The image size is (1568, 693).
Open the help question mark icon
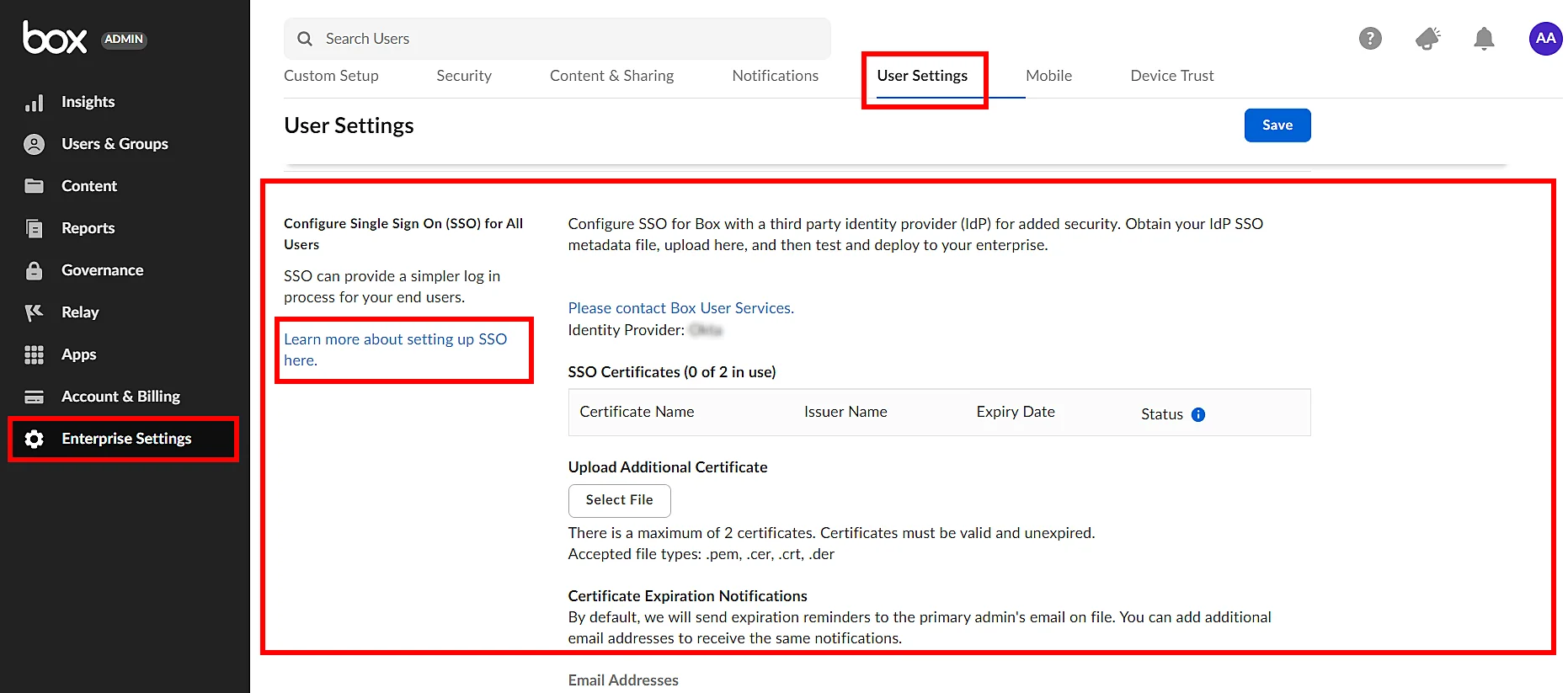point(1370,38)
